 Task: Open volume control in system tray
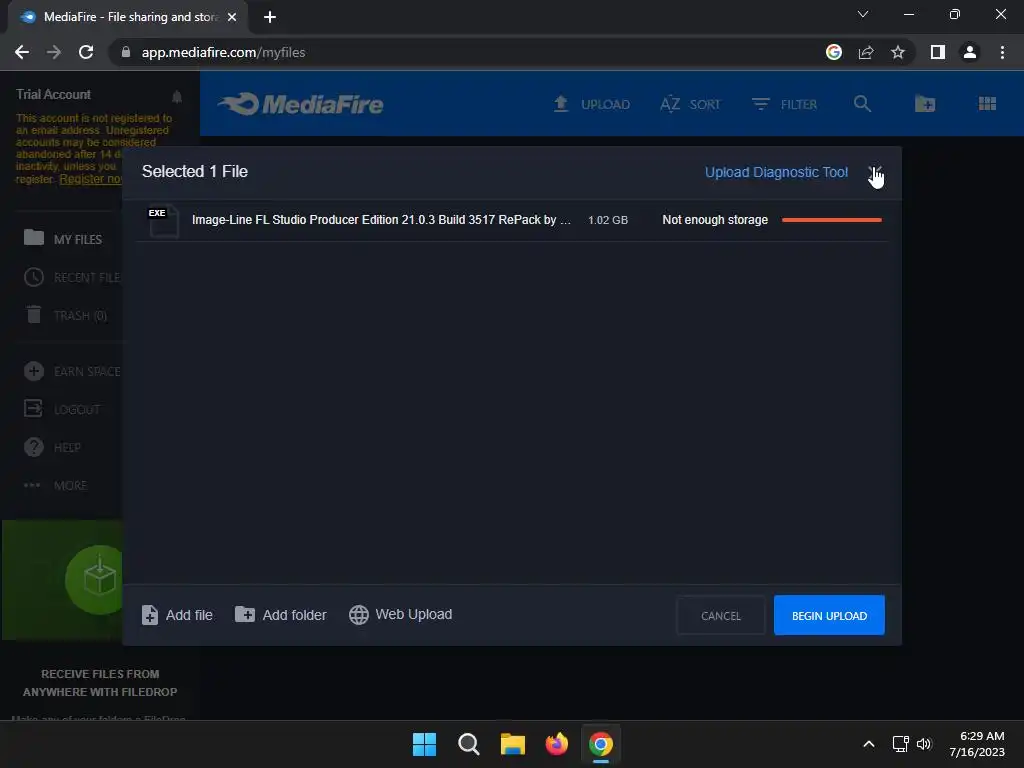tap(924, 744)
